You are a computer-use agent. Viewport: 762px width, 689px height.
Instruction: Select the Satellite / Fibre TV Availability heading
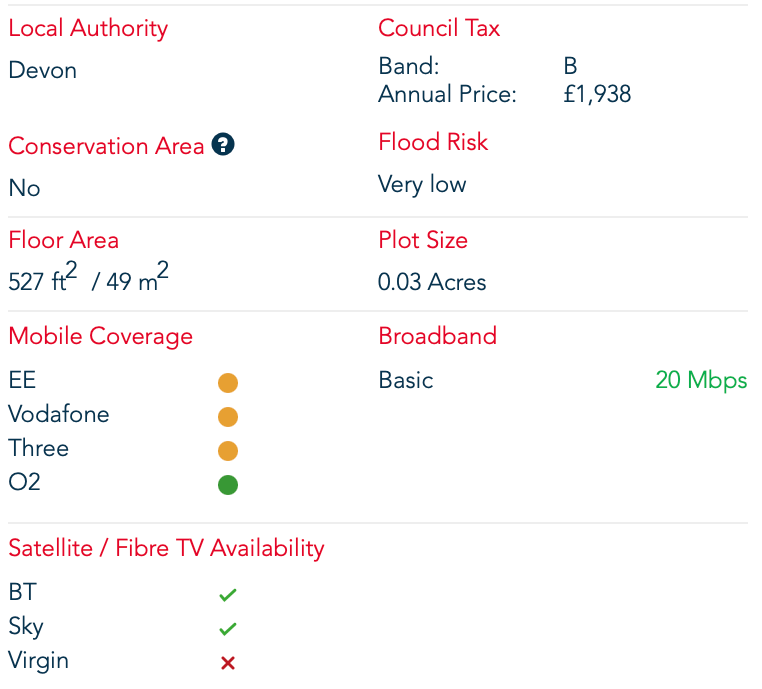coord(166,549)
